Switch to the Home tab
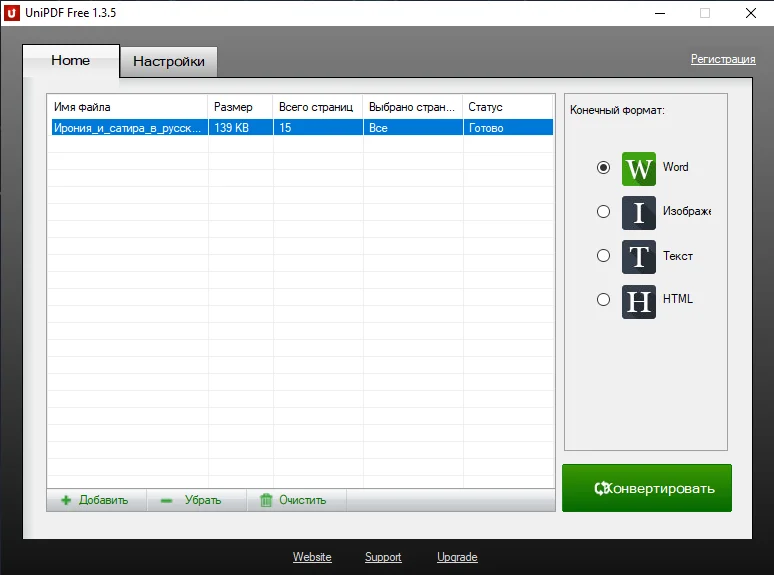Screen dimensions: 774x575 tap(71, 61)
